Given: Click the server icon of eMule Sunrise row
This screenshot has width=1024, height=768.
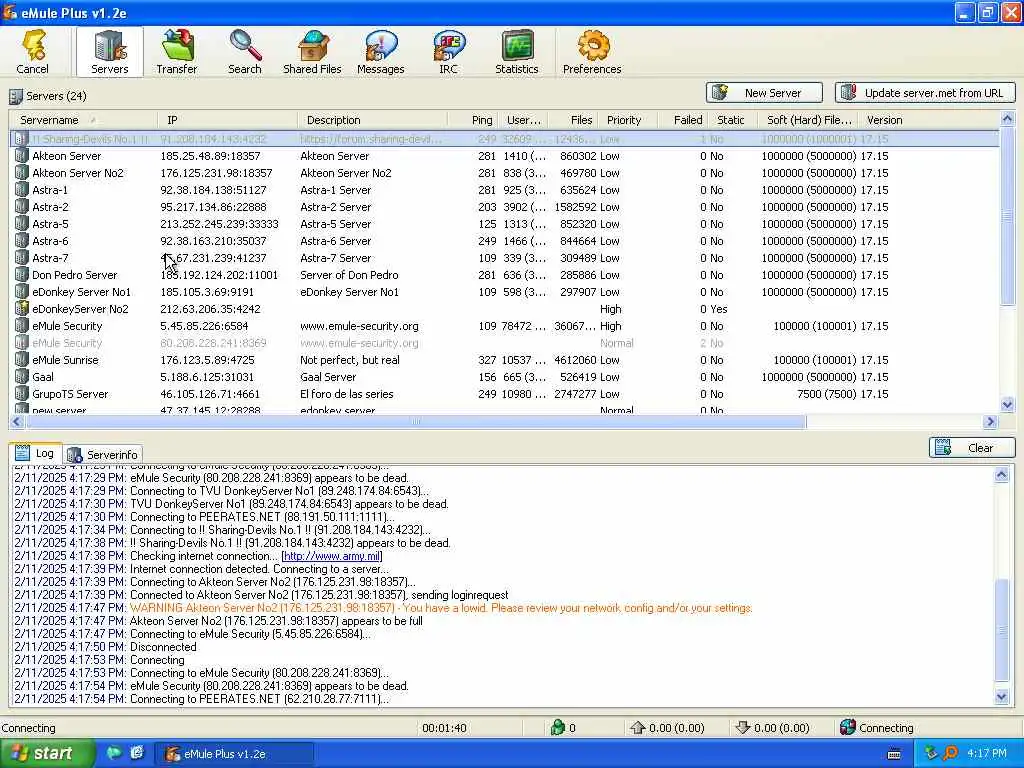Looking at the screenshot, I should tap(22, 360).
